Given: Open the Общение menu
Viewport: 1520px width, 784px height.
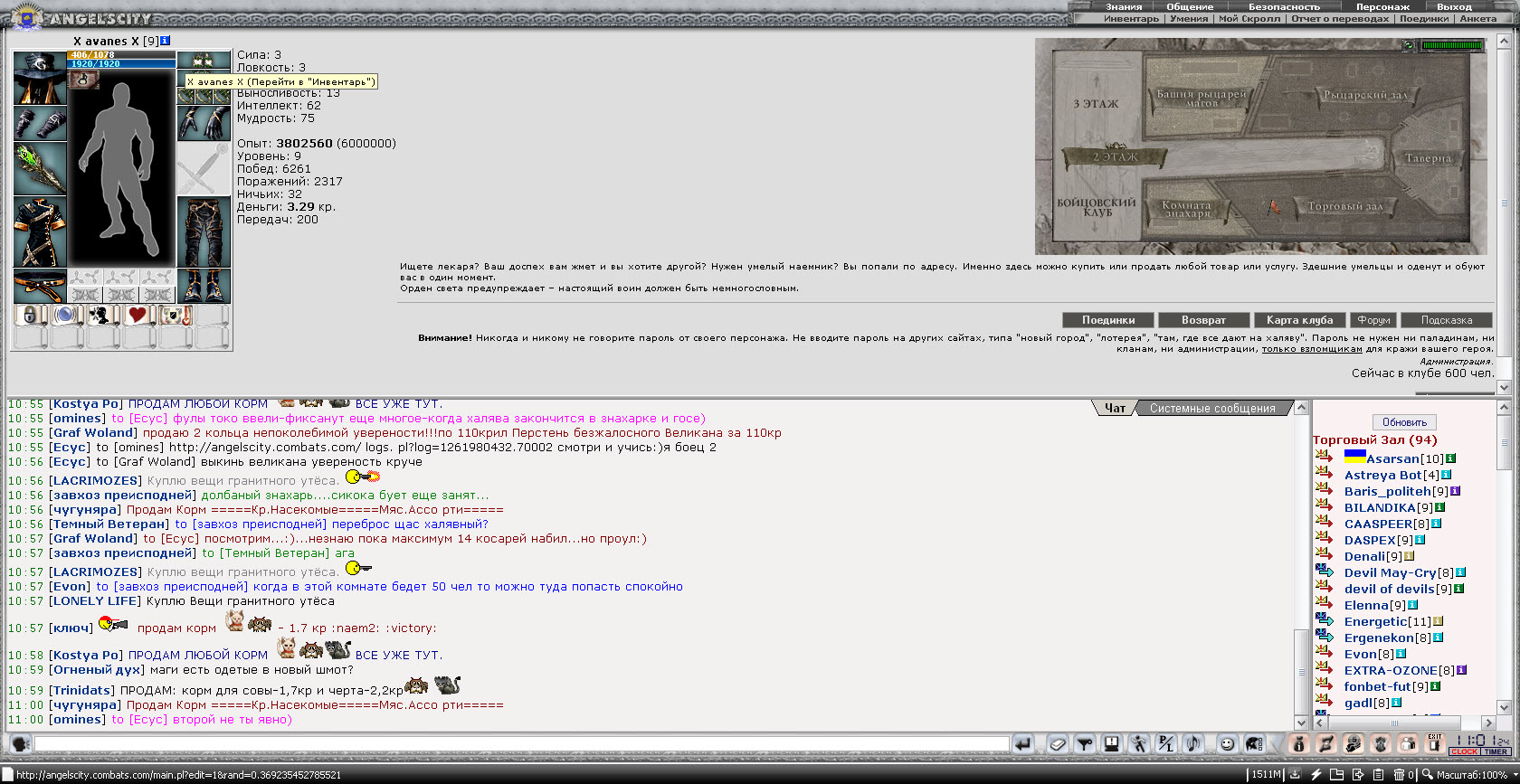Looking at the screenshot, I should 1190,6.
